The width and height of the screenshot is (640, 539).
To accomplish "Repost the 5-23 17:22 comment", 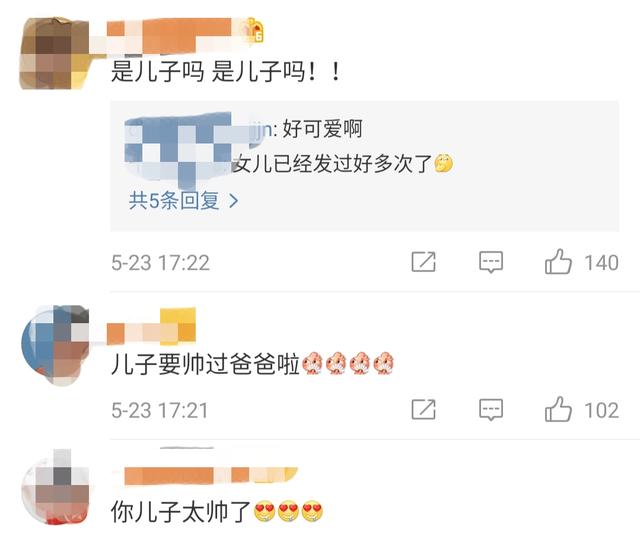I will tap(424, 262).
